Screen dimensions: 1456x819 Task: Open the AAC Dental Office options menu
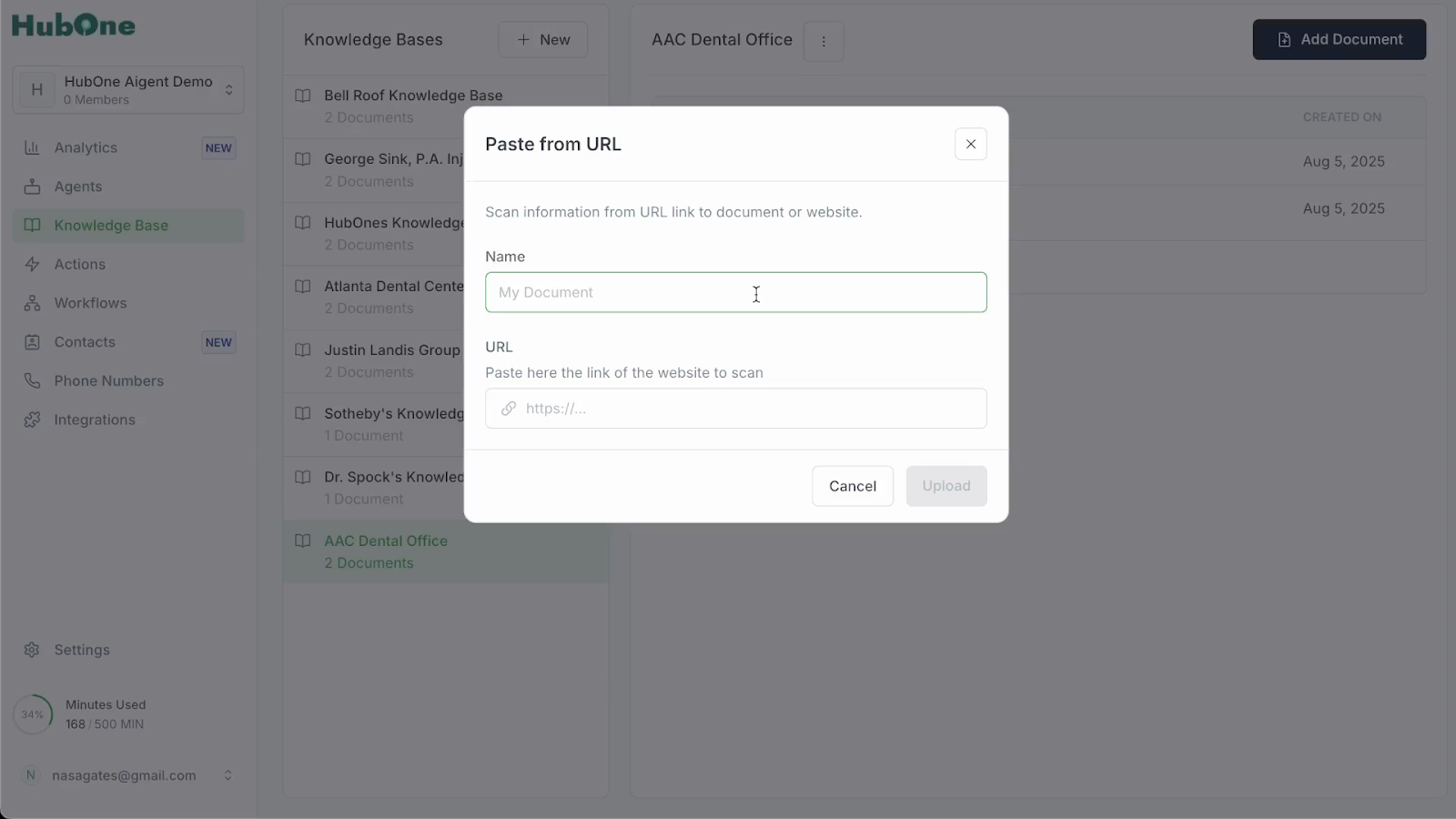824,41
